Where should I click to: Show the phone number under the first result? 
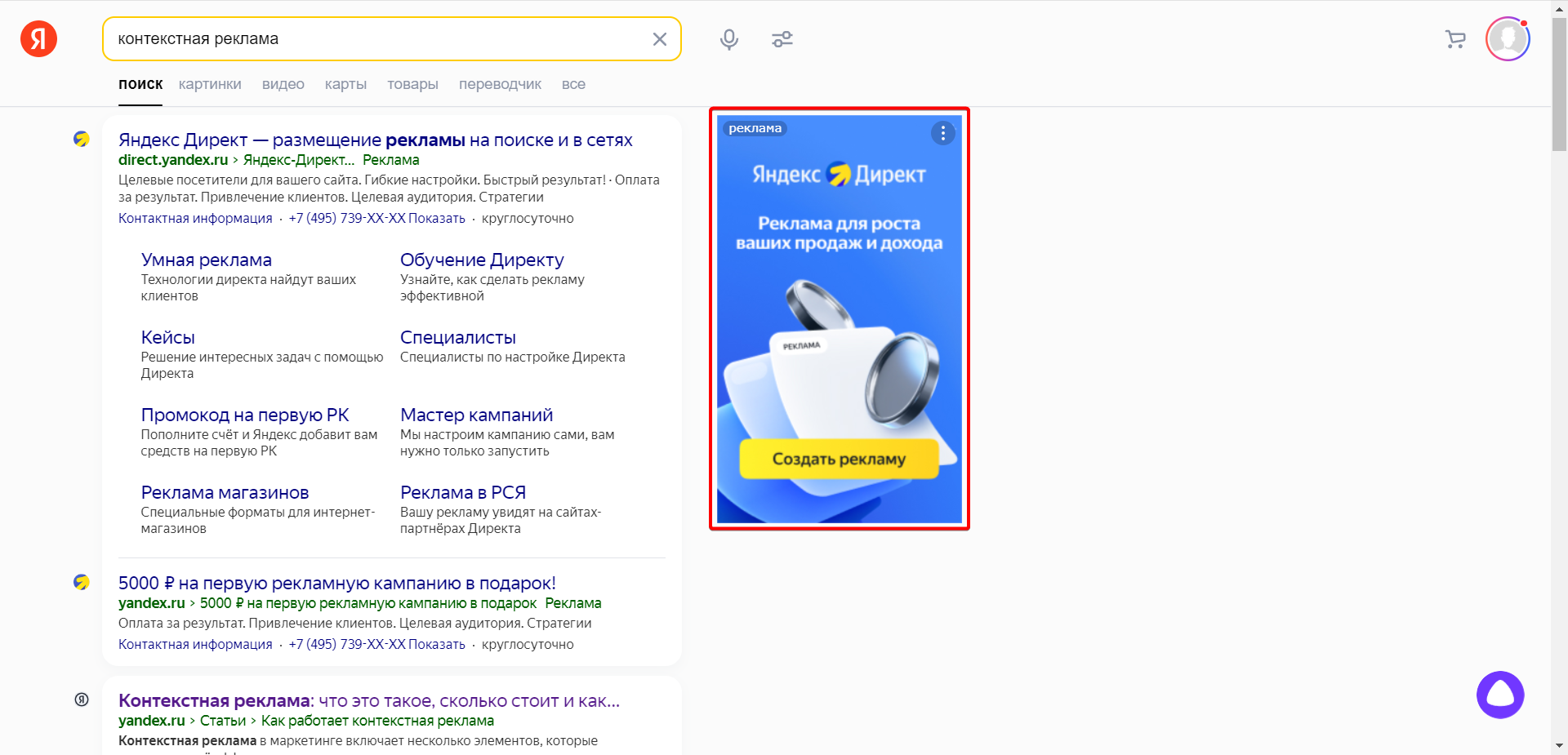(x=376, y=218)
